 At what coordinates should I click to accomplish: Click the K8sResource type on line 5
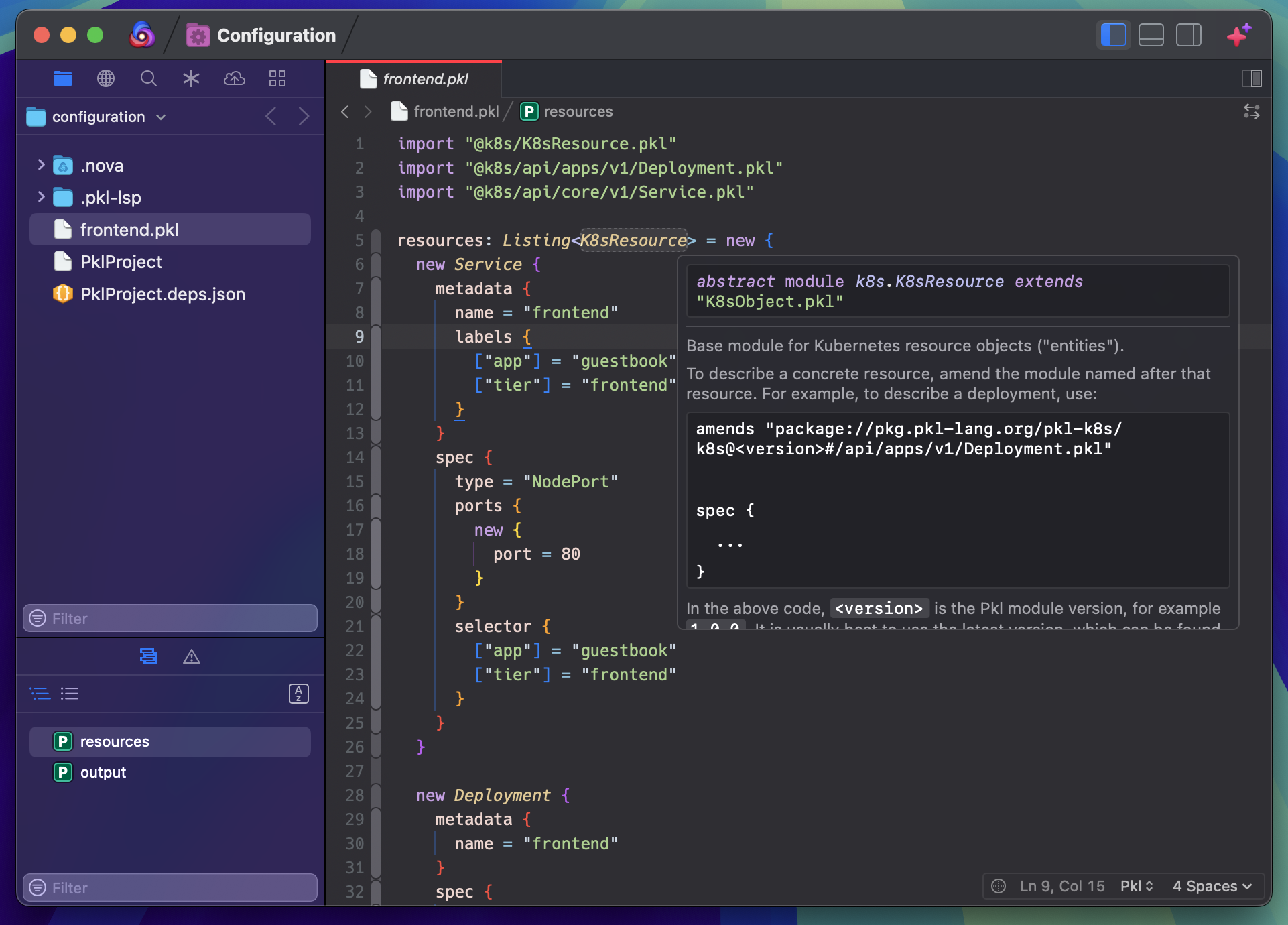pos(633,240)
